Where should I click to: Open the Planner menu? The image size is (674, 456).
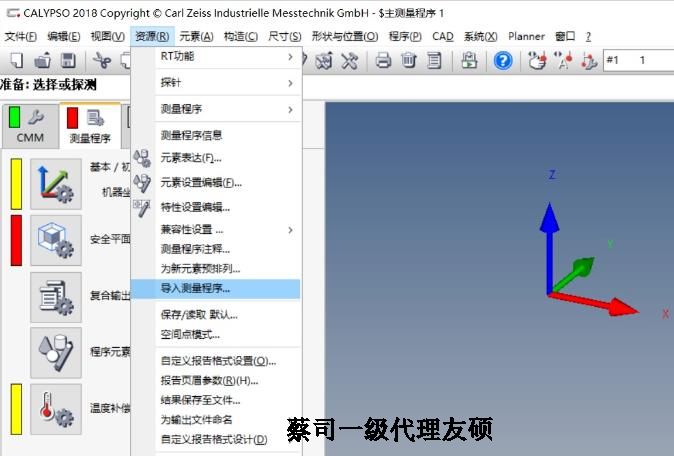click(526, 37)
